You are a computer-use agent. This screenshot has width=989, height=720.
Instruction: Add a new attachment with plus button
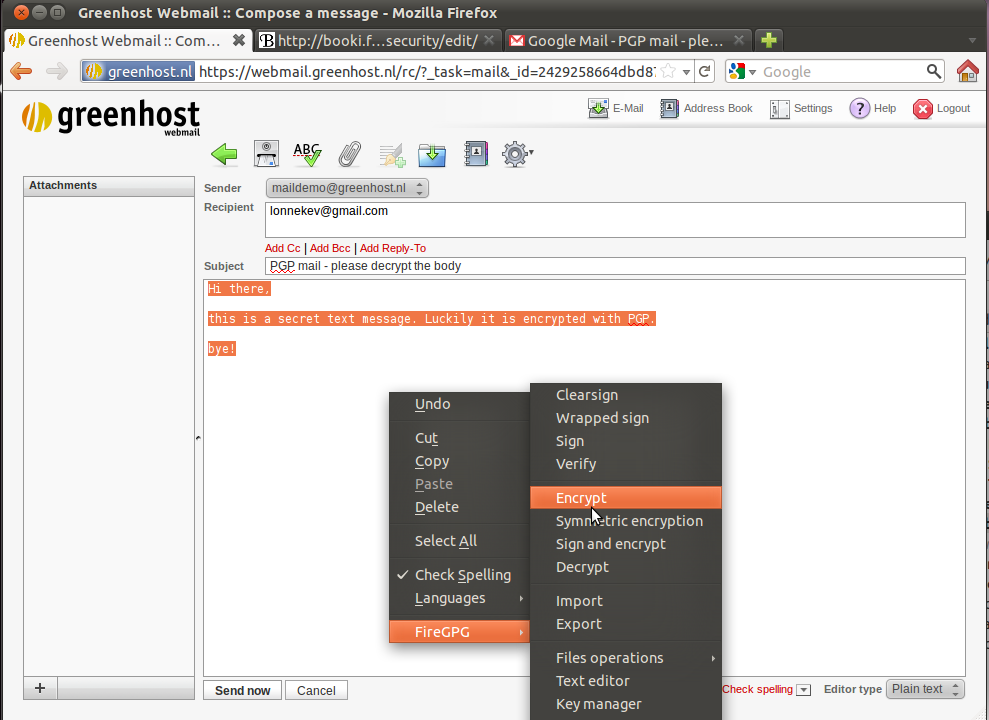(40, 688)
